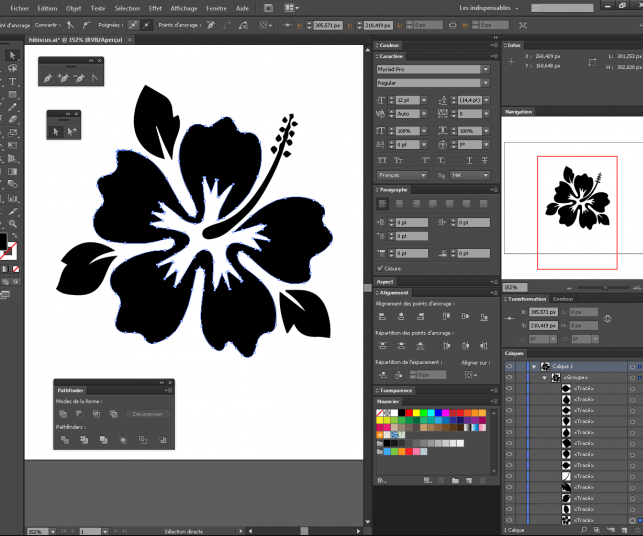Collapse the Calque 1 layer tree

click(534, 366)
